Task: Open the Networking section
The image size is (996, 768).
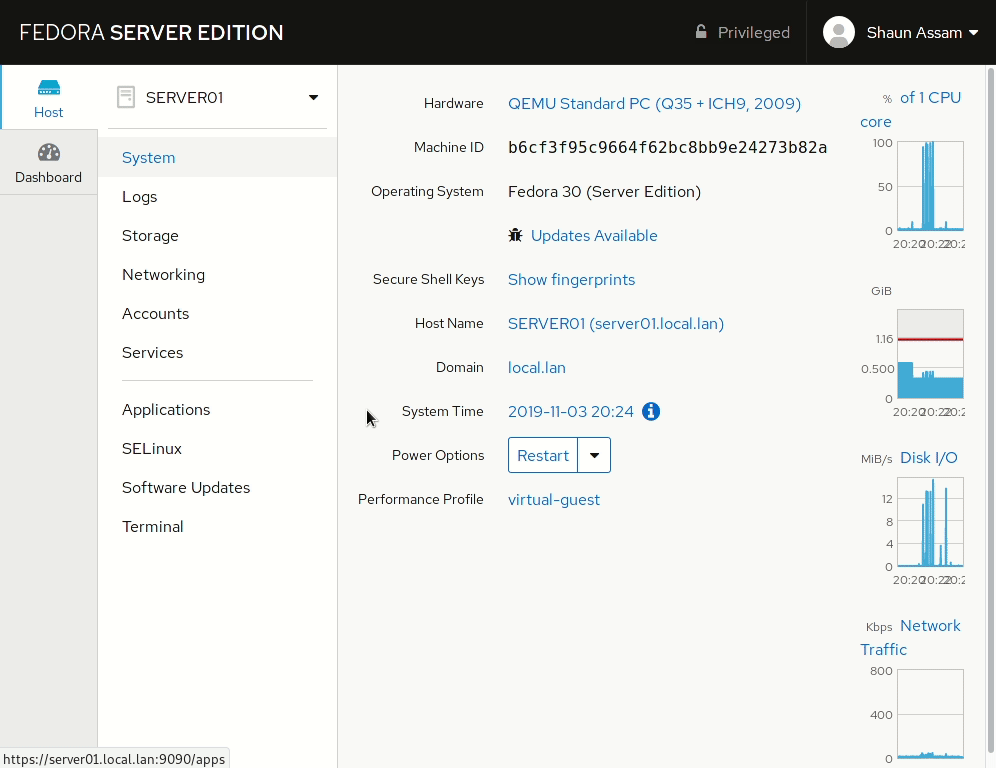Action: [163, 274]
